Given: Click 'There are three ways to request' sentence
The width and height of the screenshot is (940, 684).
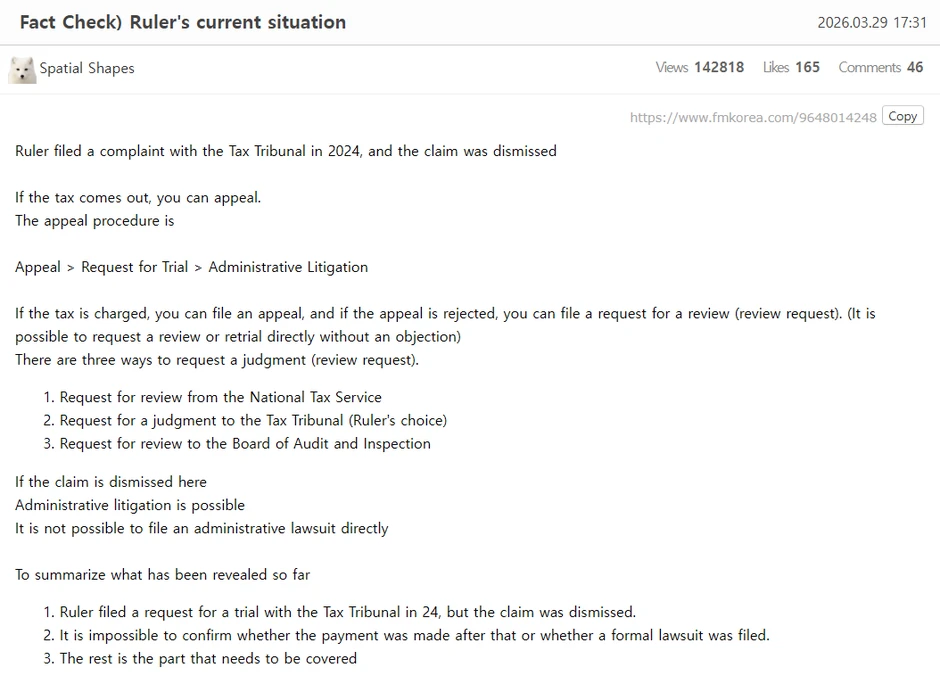Looking at the screenshot, I should pos(217,359).
